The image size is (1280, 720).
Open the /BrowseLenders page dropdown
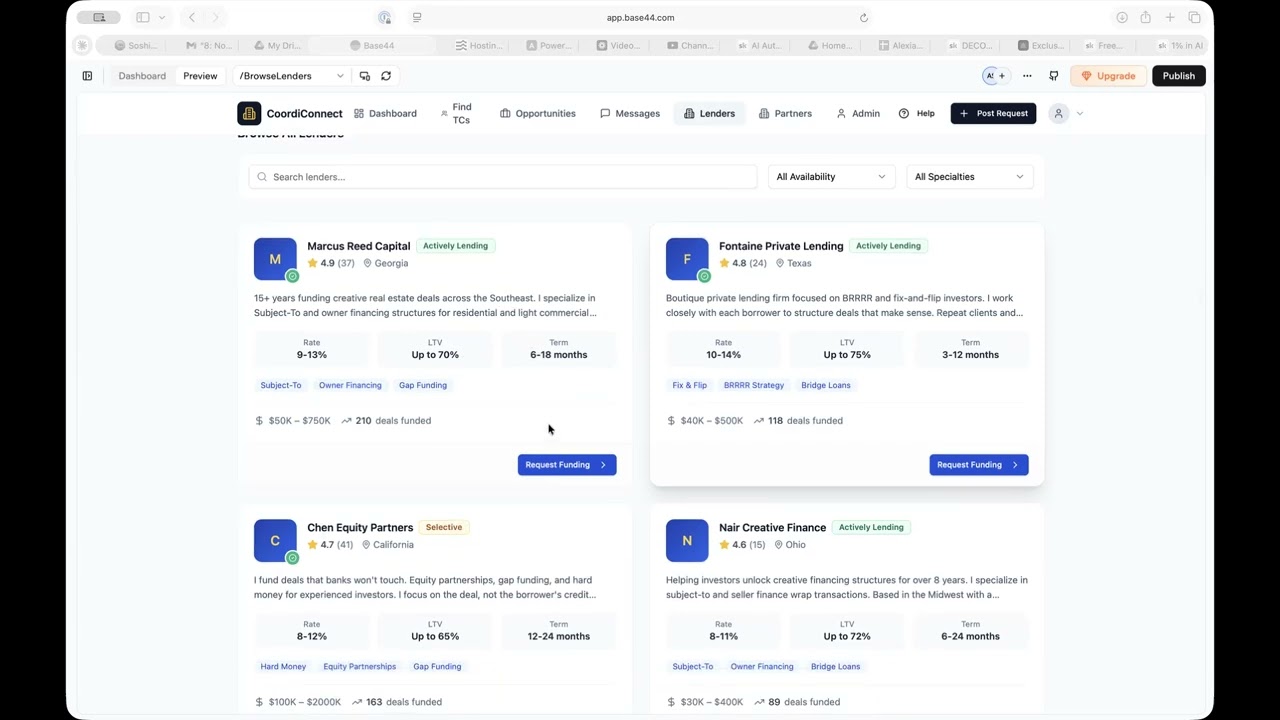(291, 76)
